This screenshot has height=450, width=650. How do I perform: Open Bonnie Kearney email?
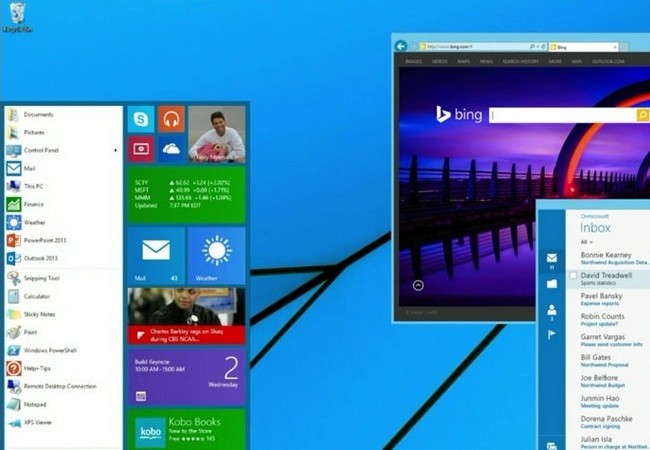pos(608,258)
